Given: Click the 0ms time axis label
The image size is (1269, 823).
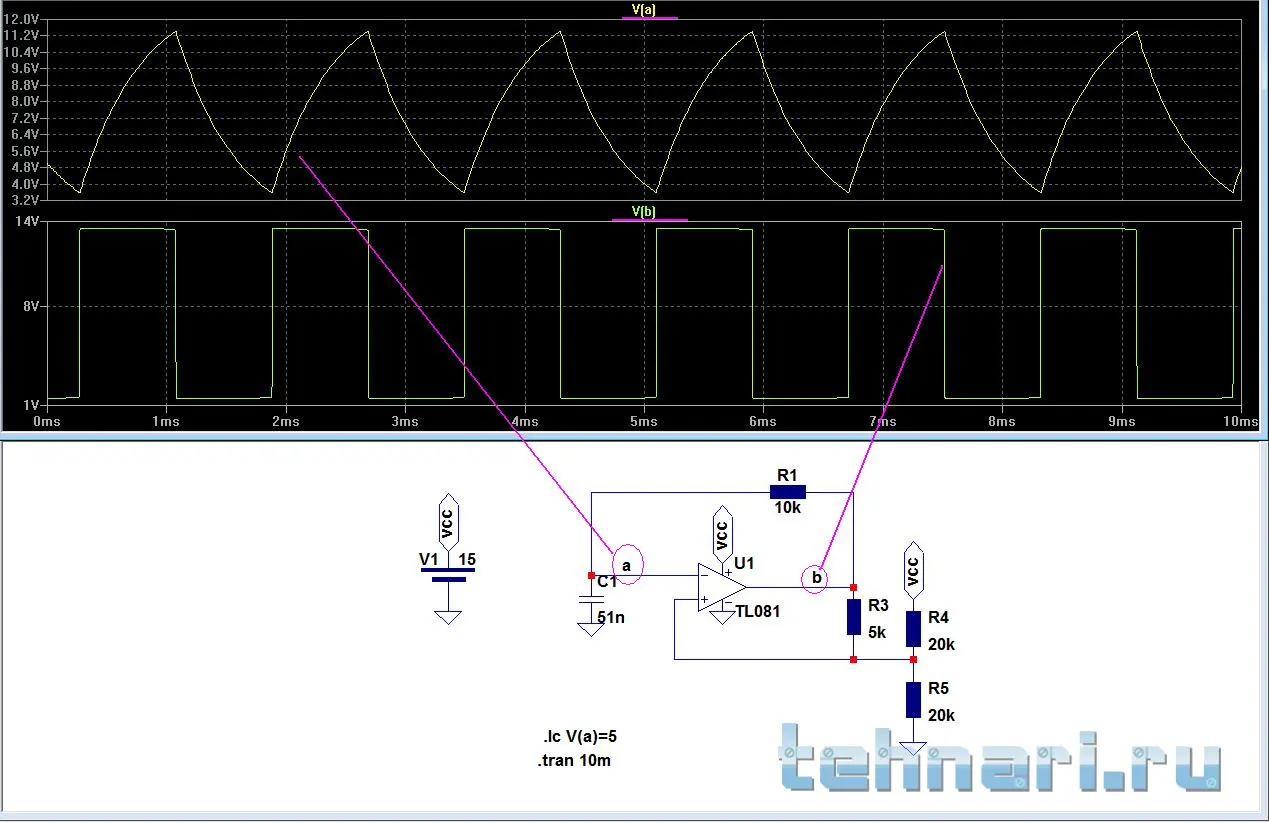Looking at the screenshot, I should click(x=47, y=422).
